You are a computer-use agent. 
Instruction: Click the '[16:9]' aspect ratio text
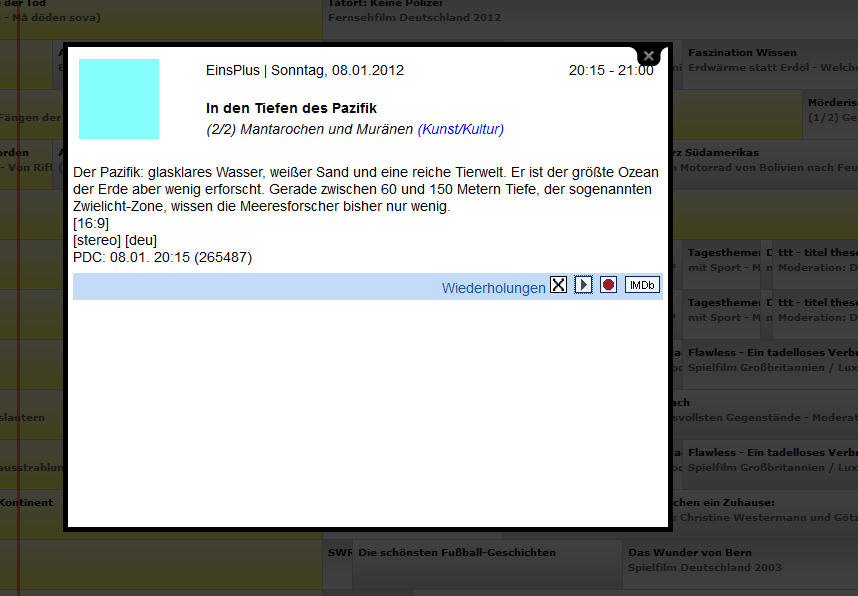(x=91, y=223)
